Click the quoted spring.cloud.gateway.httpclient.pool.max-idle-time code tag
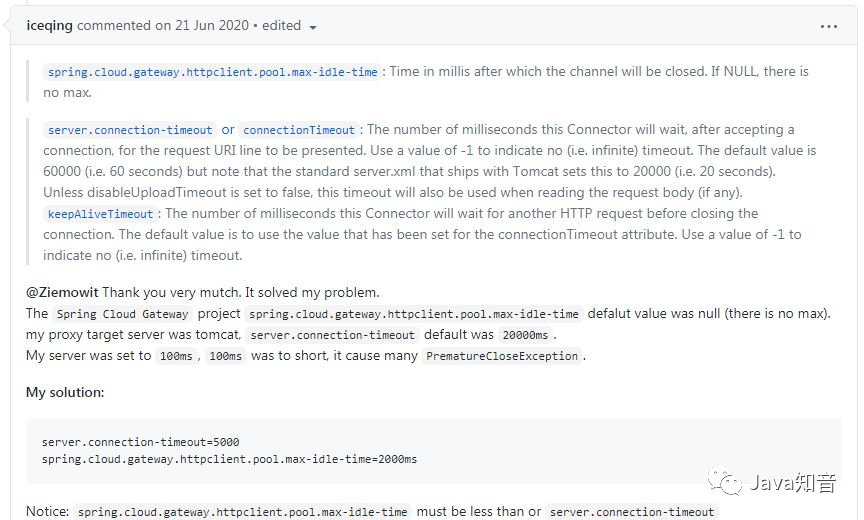 pos(212,72)
